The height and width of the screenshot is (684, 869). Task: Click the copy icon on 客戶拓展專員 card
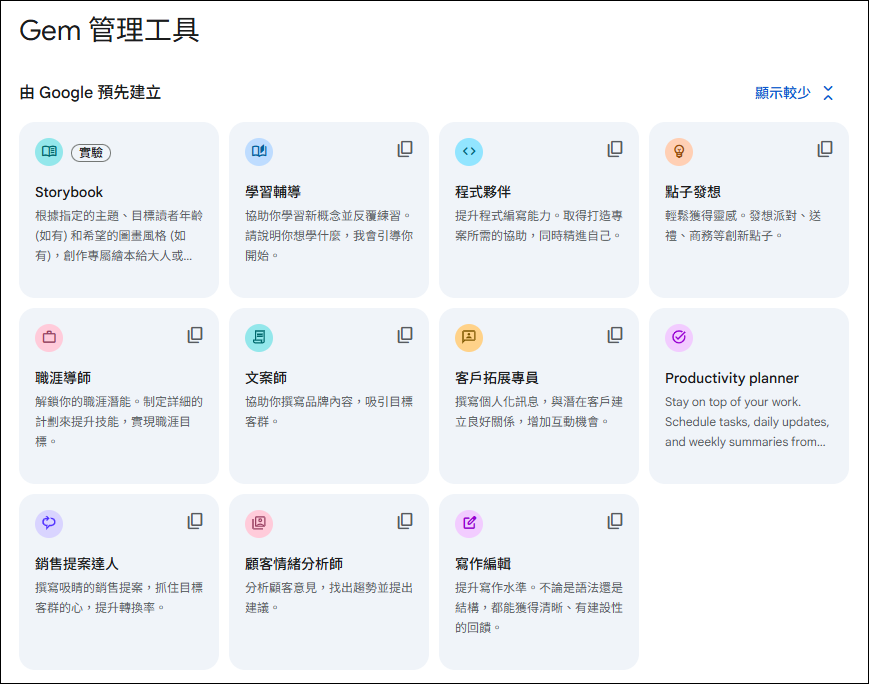pos(615,335)
